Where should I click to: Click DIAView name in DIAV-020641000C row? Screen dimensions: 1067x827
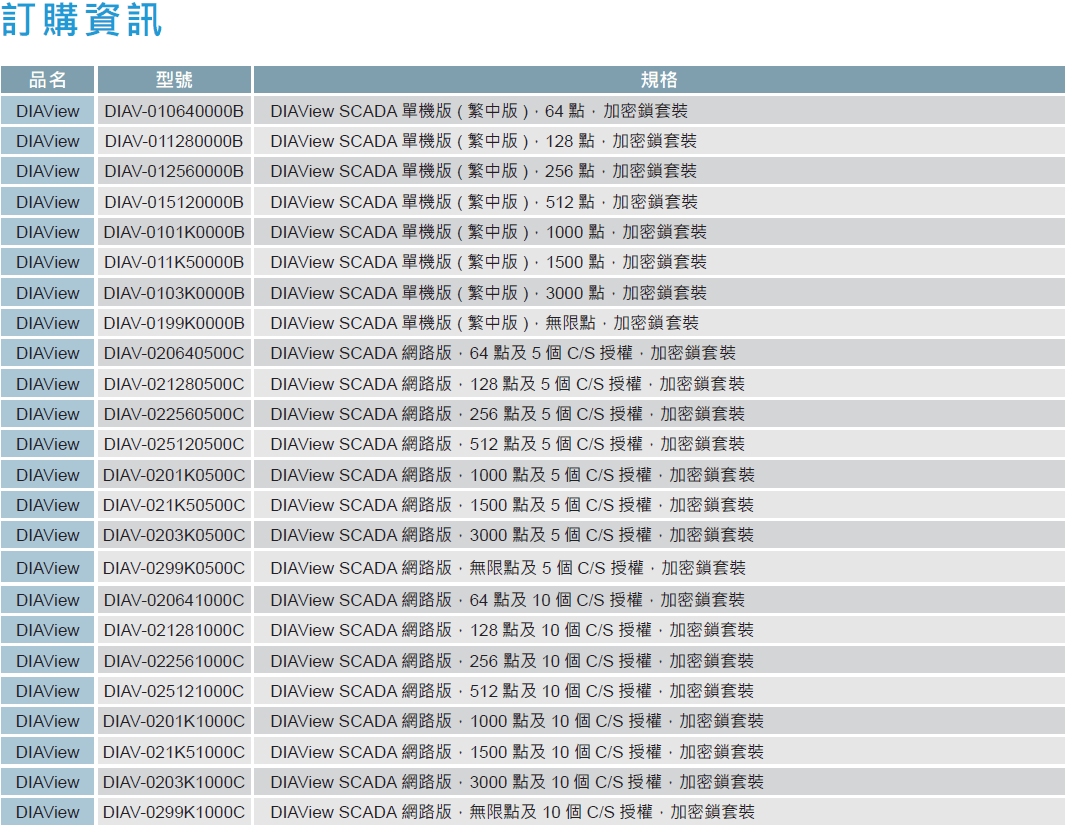[x=48, y=600]
